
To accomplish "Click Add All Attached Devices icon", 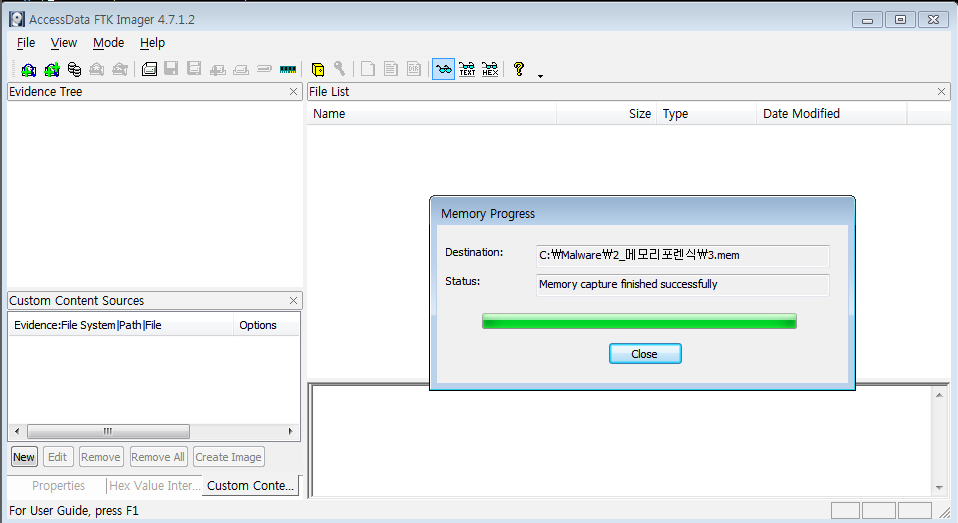I will coord(51,69).
